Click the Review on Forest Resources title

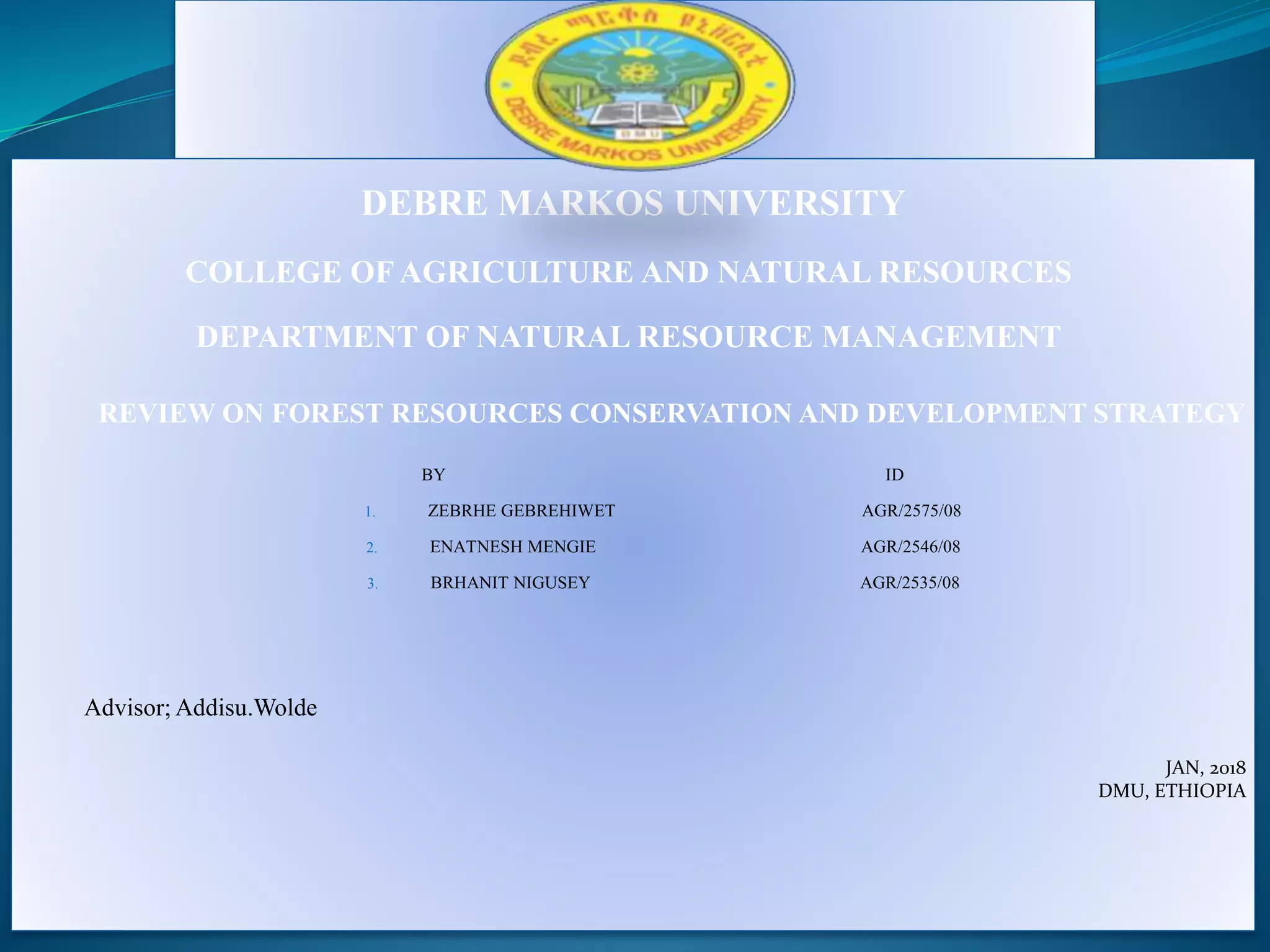[671, 413]
